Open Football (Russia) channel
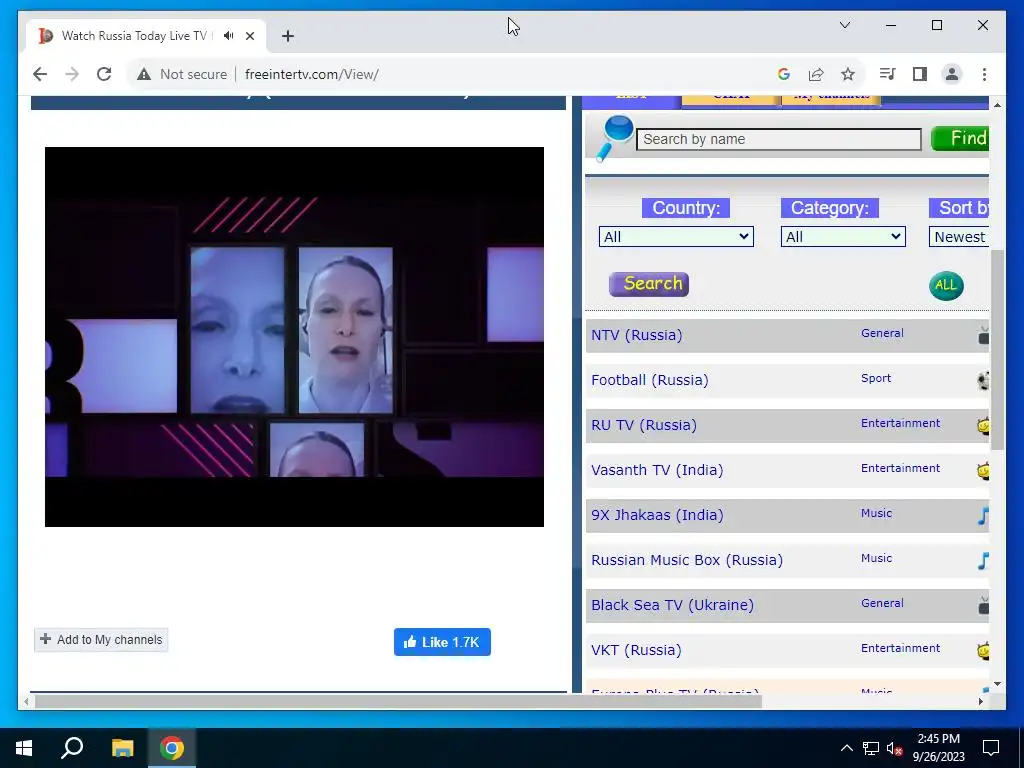This screenshot has width=1024, height=768. point(649,380)
